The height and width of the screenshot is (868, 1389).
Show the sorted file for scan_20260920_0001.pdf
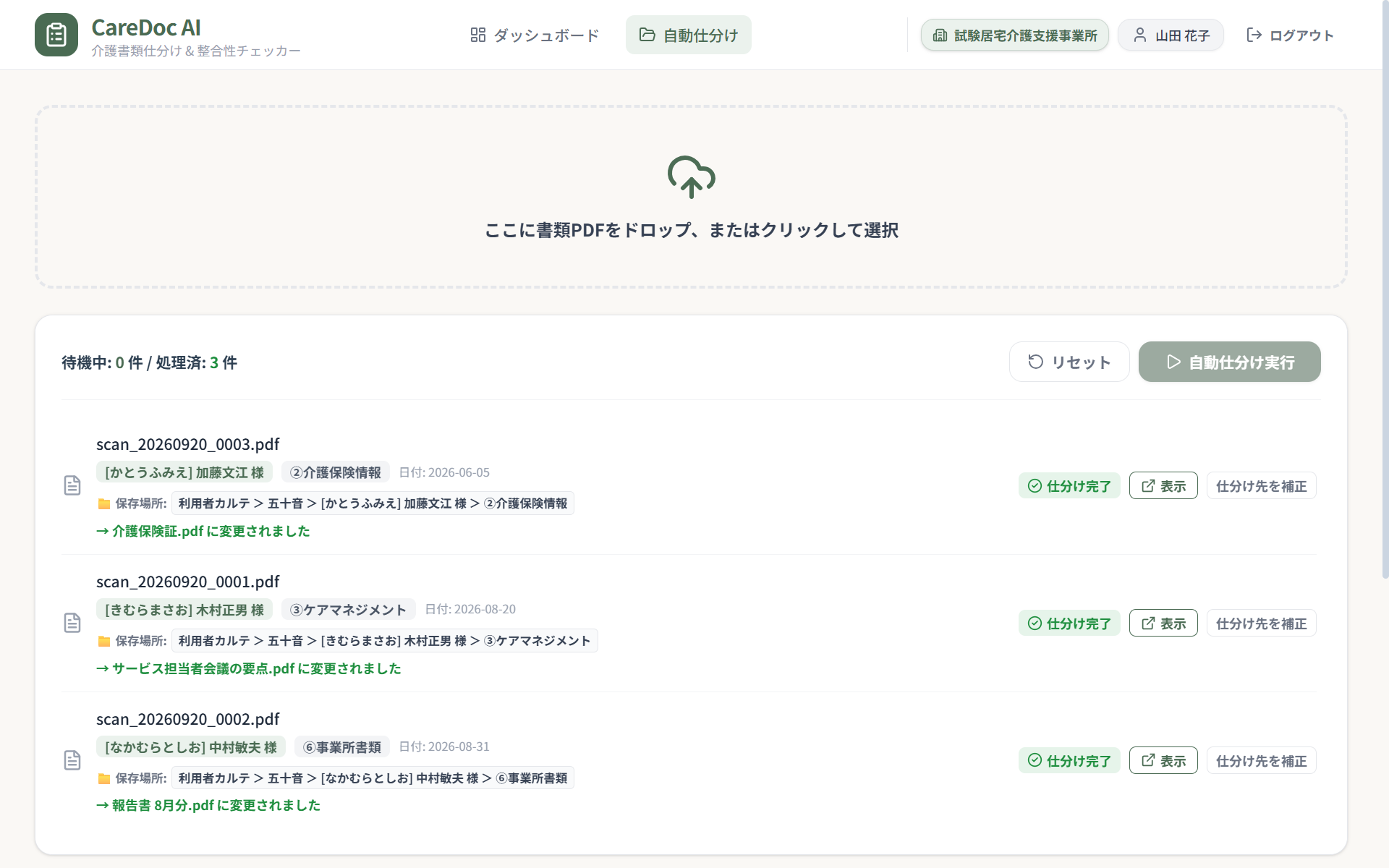pyautogui.click(x=1163, y=623)
